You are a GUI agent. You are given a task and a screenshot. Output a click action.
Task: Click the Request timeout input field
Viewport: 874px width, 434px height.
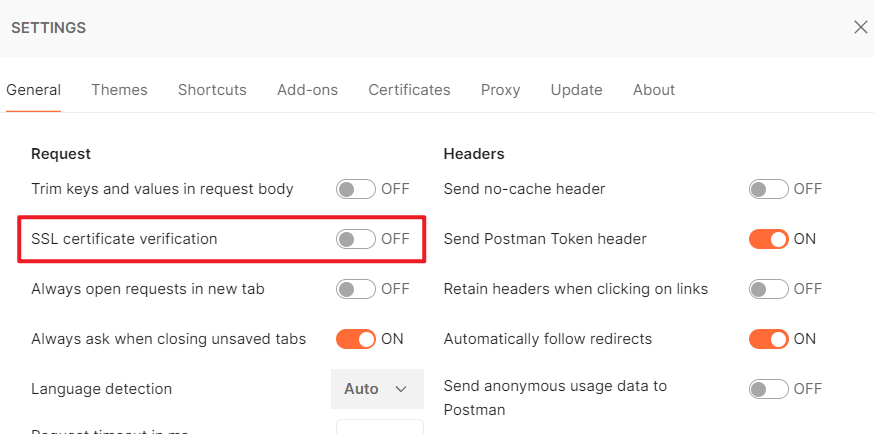[379, 428]
